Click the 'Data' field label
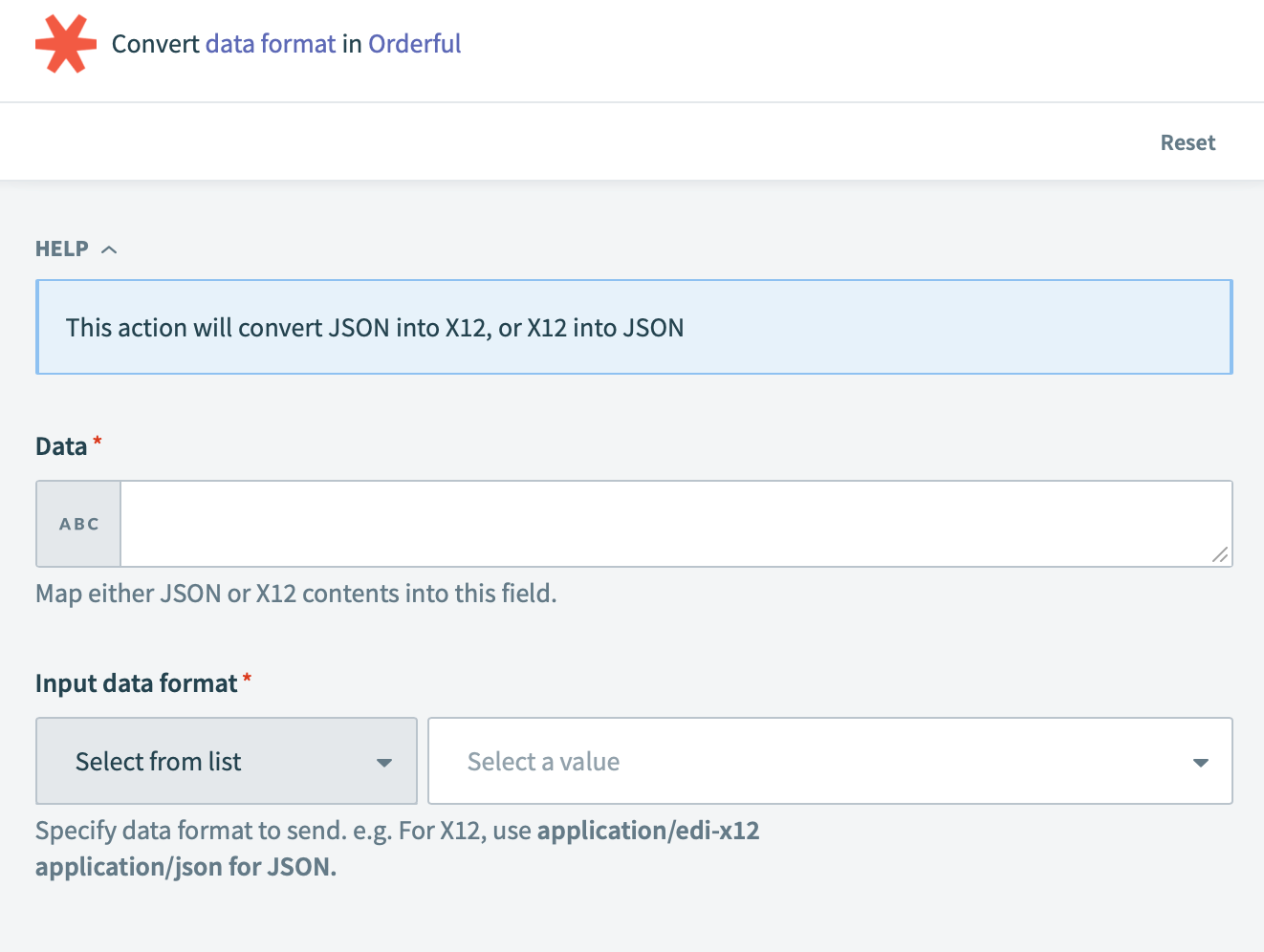 tap(61, 446)
